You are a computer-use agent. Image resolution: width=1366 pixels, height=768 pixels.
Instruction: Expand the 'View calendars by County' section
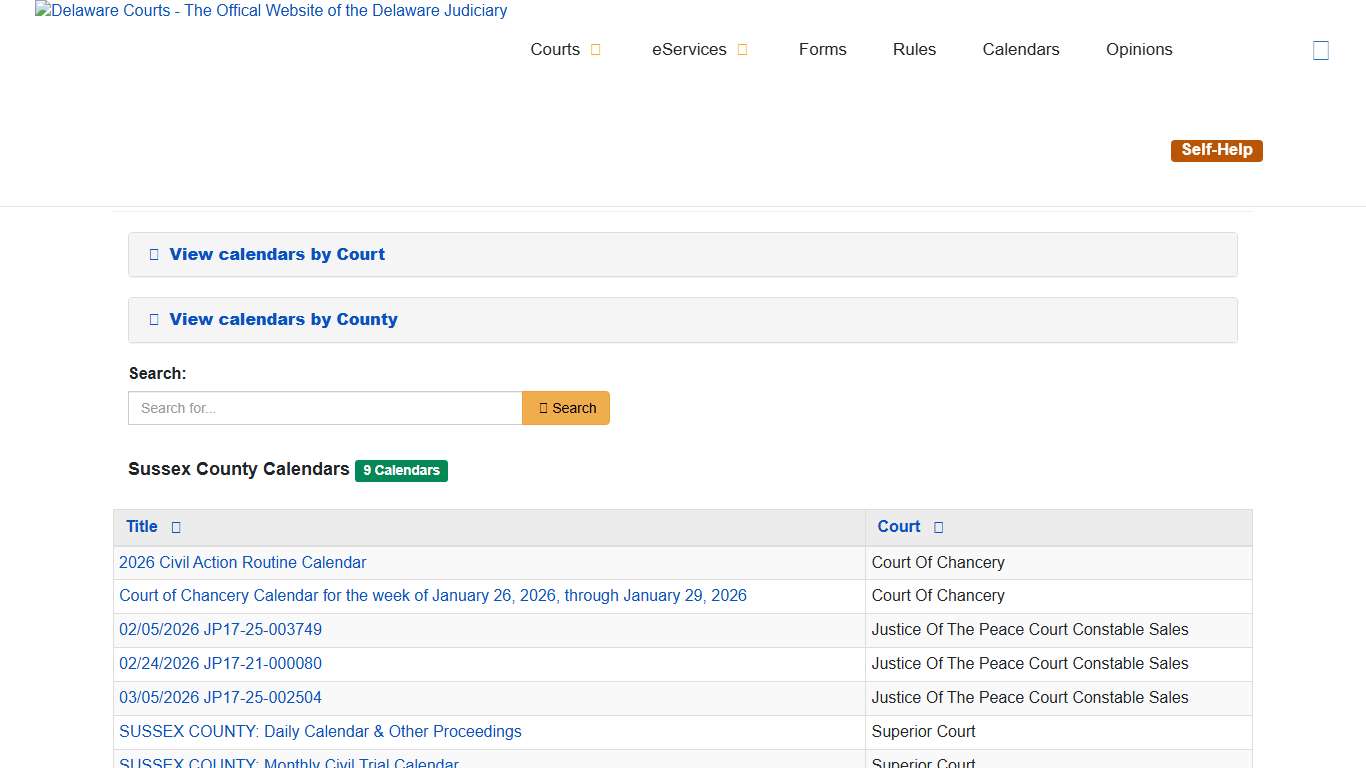coord(283,319)
